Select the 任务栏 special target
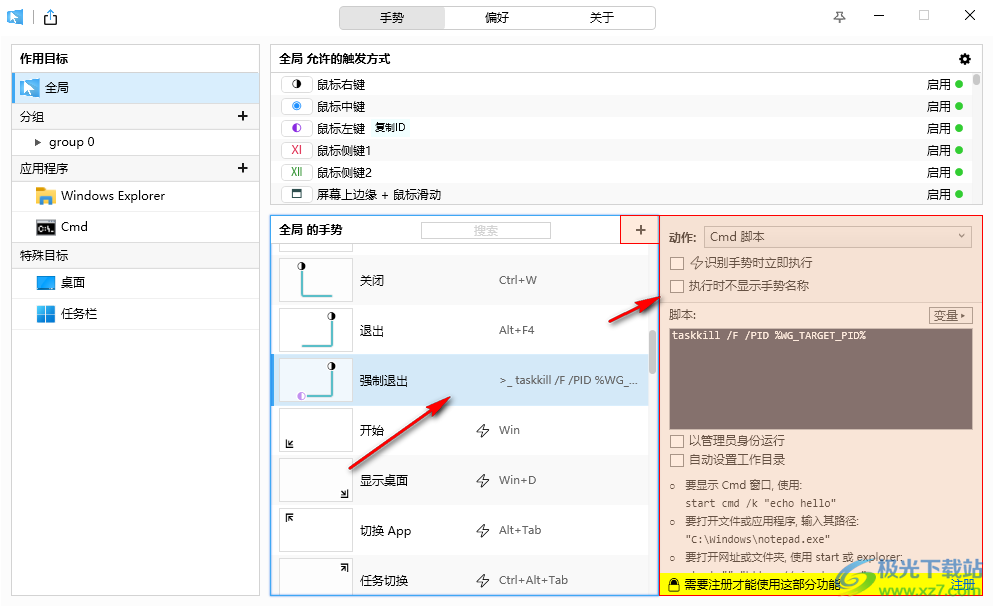This screenshot has width=994, height=607. click(x=136, y=314)
